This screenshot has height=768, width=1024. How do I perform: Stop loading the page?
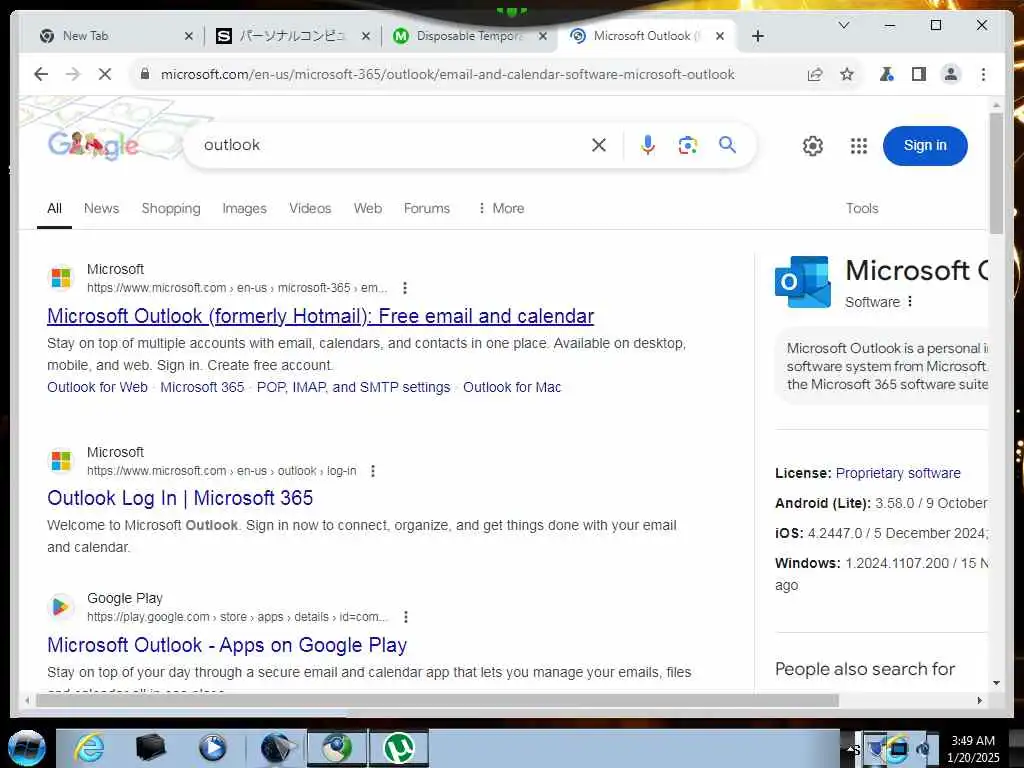(104, 74)
